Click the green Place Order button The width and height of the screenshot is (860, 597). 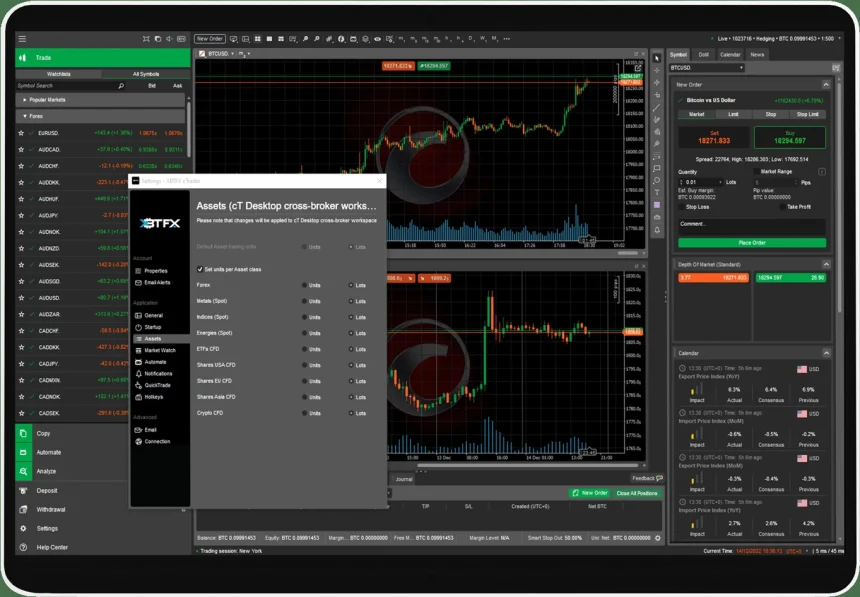(752, 243)
